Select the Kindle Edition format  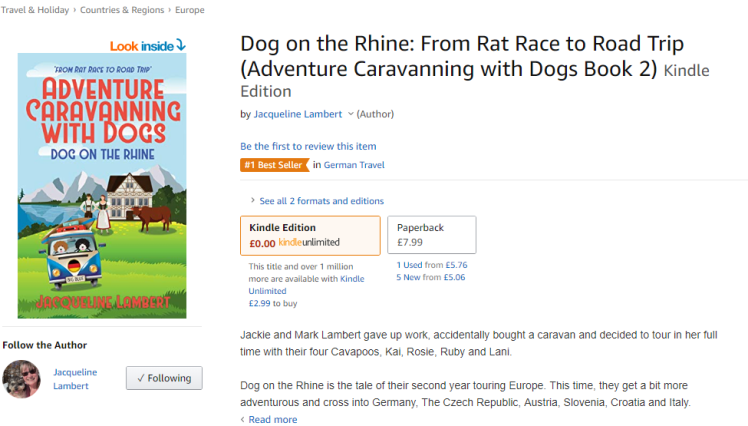tap(310, 235)
